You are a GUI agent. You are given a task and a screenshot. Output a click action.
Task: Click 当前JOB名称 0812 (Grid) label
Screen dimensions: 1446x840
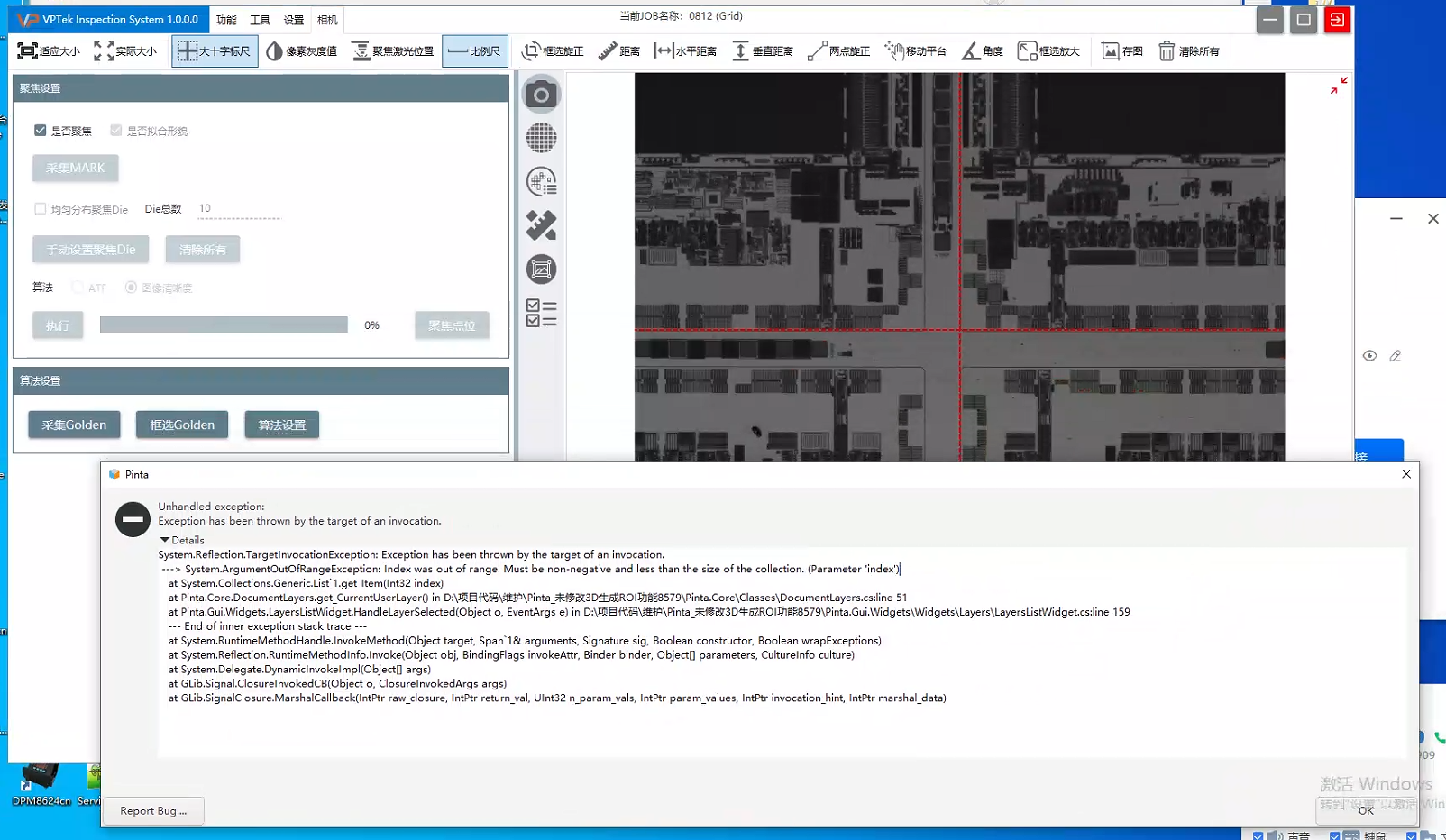(x=681, y=16)
